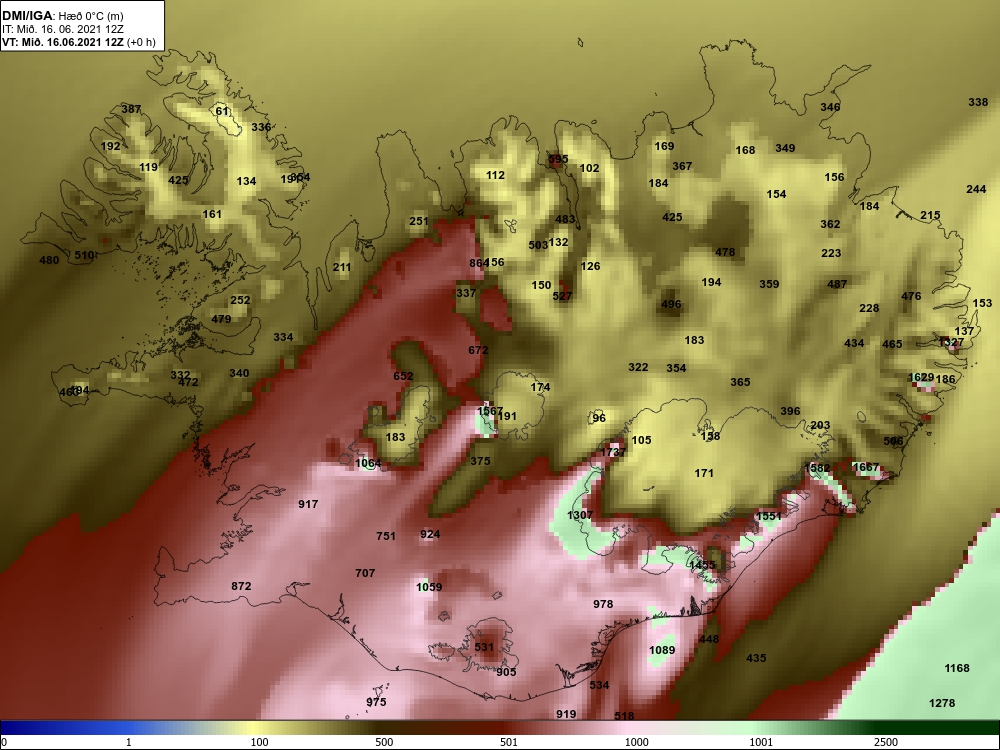Screen dimensions: 1000x750
Task: Select the map value '478'
Action: [725, 252]
